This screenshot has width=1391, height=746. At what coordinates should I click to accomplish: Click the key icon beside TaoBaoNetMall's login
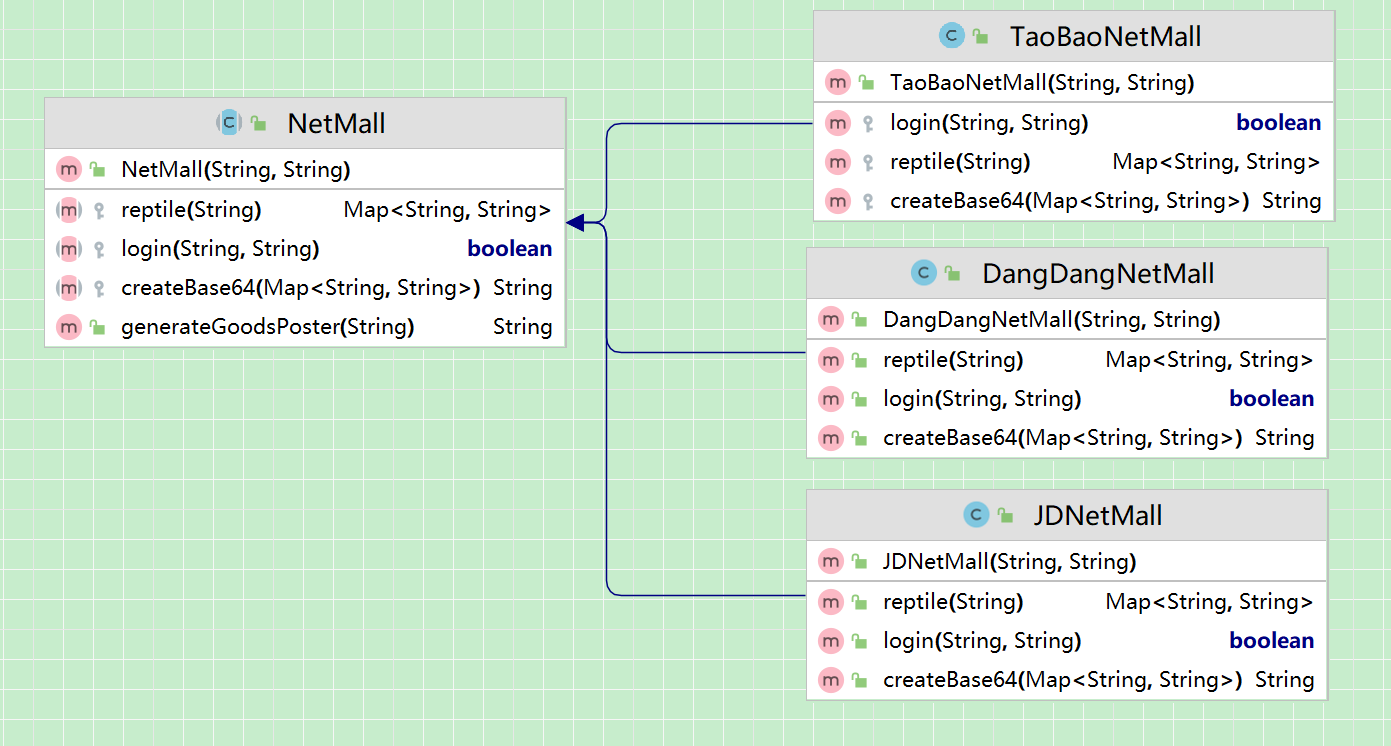coord(868,123)
